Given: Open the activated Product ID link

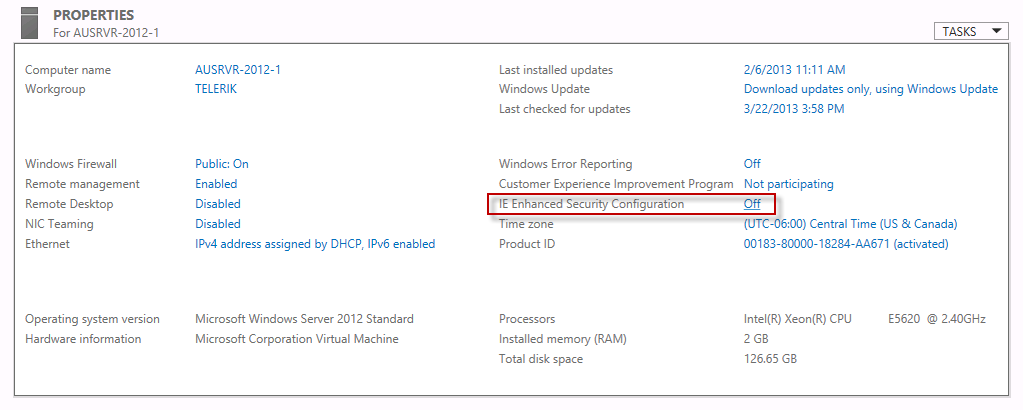Looking at the screenshot, I should click(x=846, y=244).
